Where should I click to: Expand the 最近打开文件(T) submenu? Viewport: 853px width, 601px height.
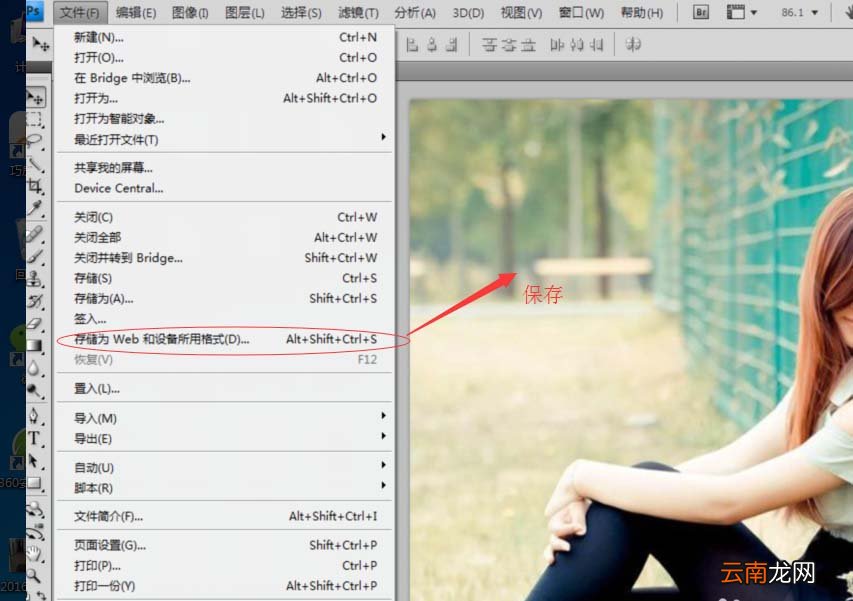225,139
